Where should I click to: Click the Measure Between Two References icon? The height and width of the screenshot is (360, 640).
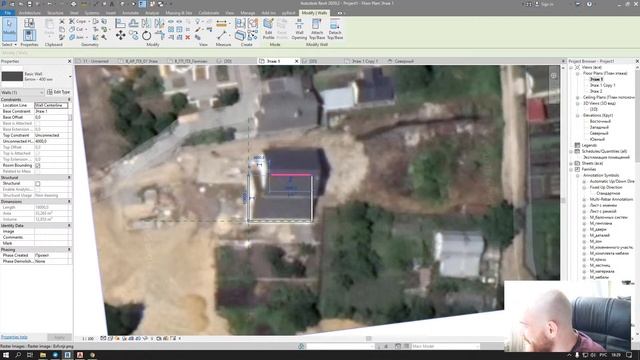pyautogui.click(x=221, y=36)
